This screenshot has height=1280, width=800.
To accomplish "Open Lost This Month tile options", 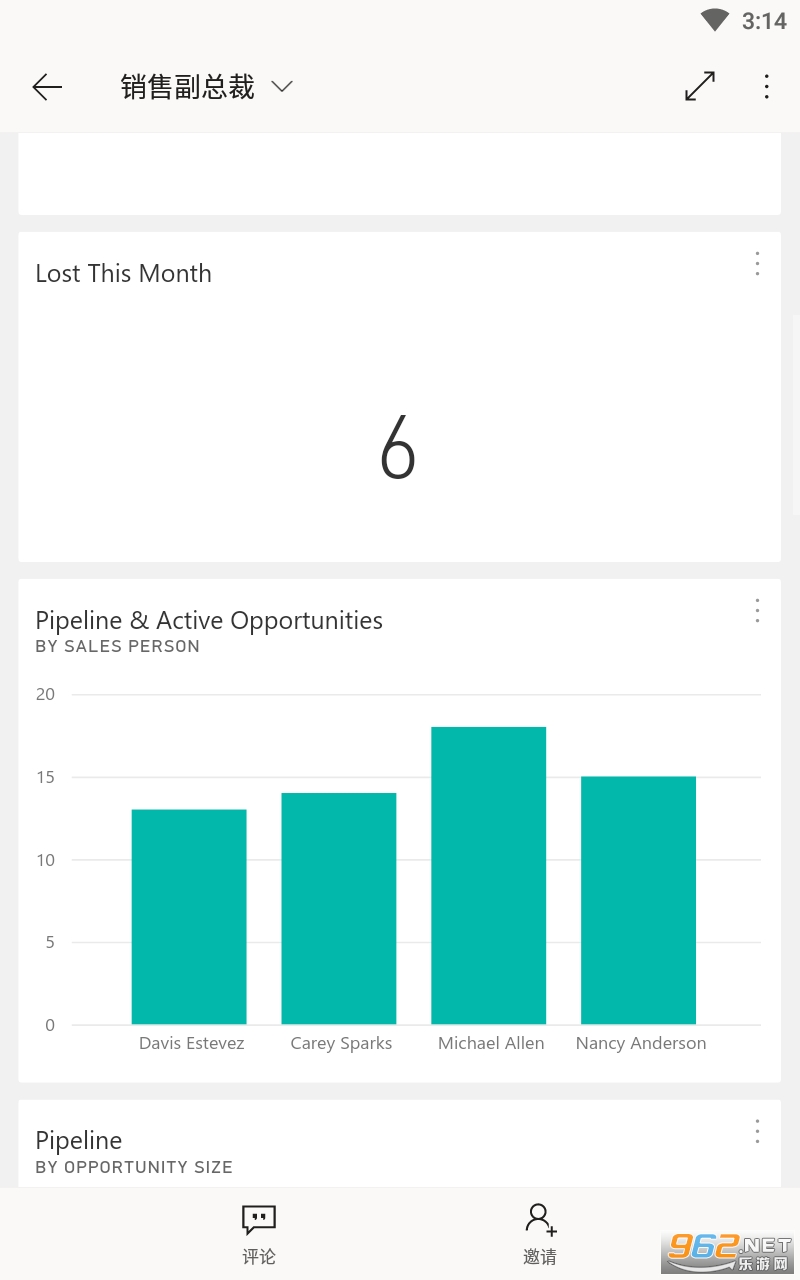I will click(757, 263).
